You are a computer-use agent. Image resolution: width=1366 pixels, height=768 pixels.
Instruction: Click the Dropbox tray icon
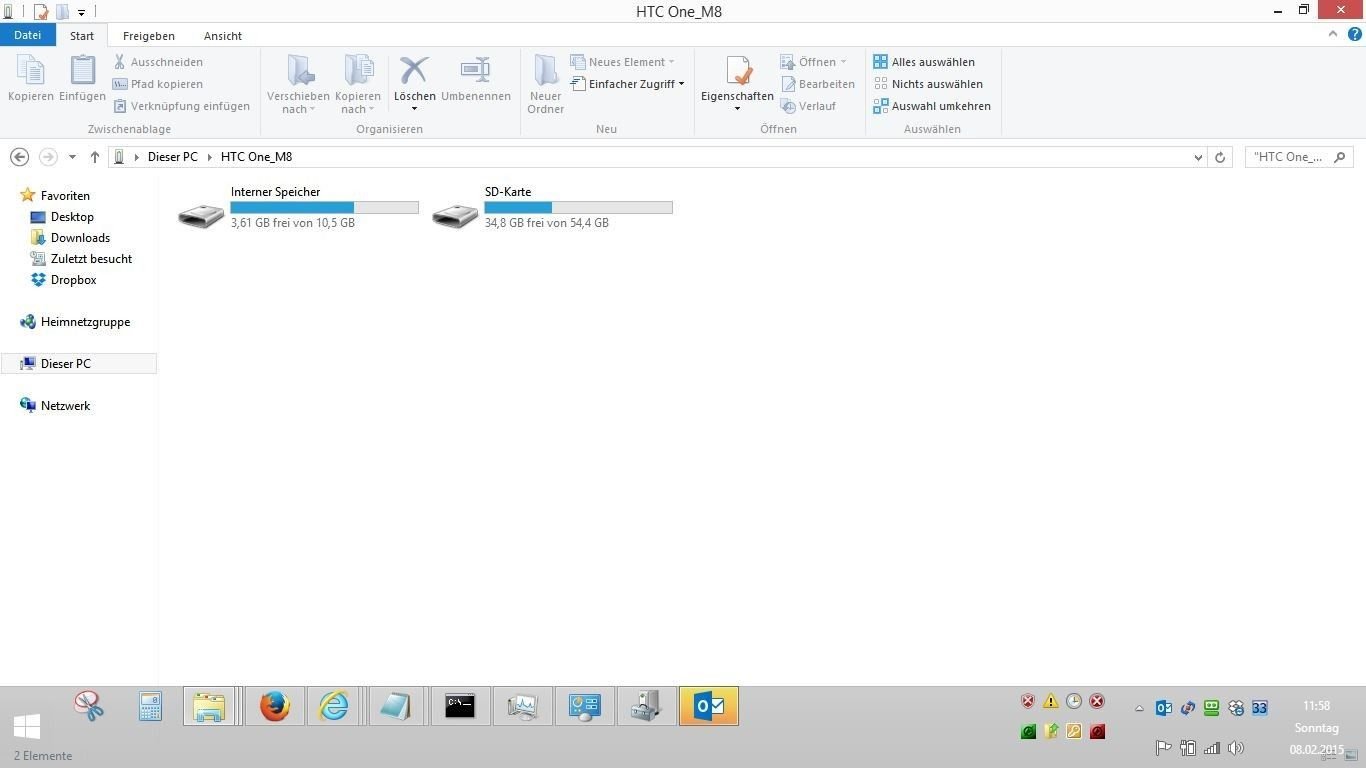click(x=1236, y=708)
